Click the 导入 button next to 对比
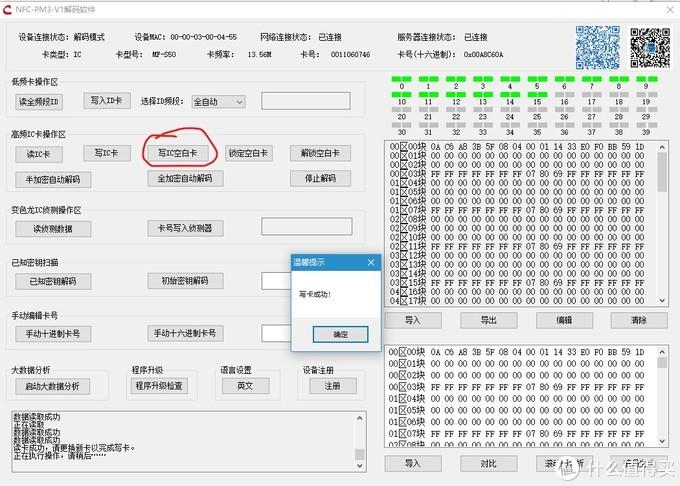Image resolution: width=680 pixels, height=486 pixels. (x=413, y=463)
